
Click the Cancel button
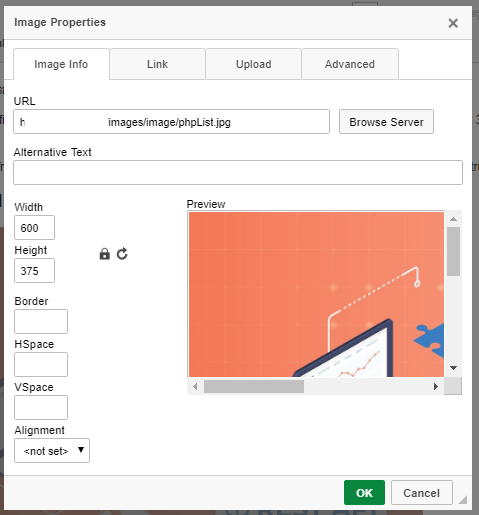[x=422, y=493]
